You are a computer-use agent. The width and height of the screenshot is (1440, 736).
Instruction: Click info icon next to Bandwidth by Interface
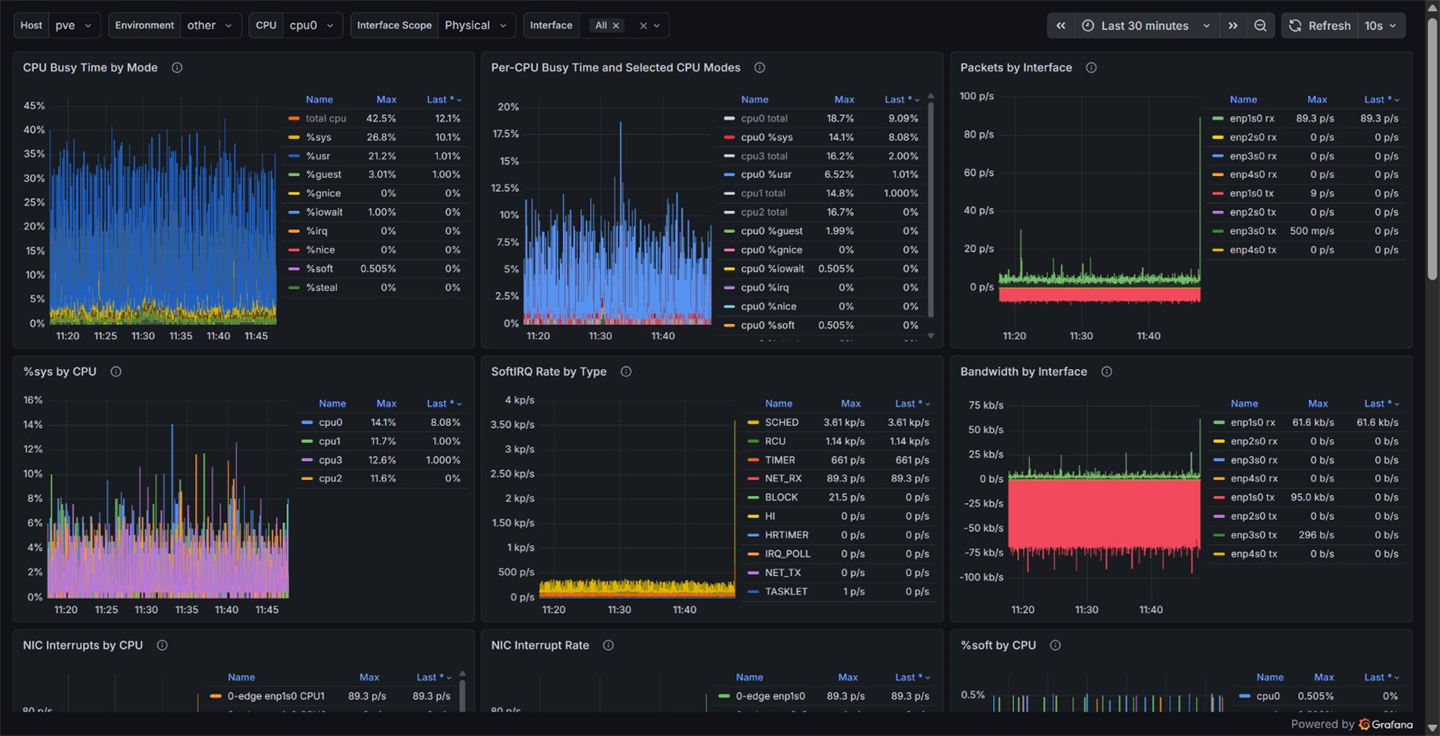tap(1106, 372)
